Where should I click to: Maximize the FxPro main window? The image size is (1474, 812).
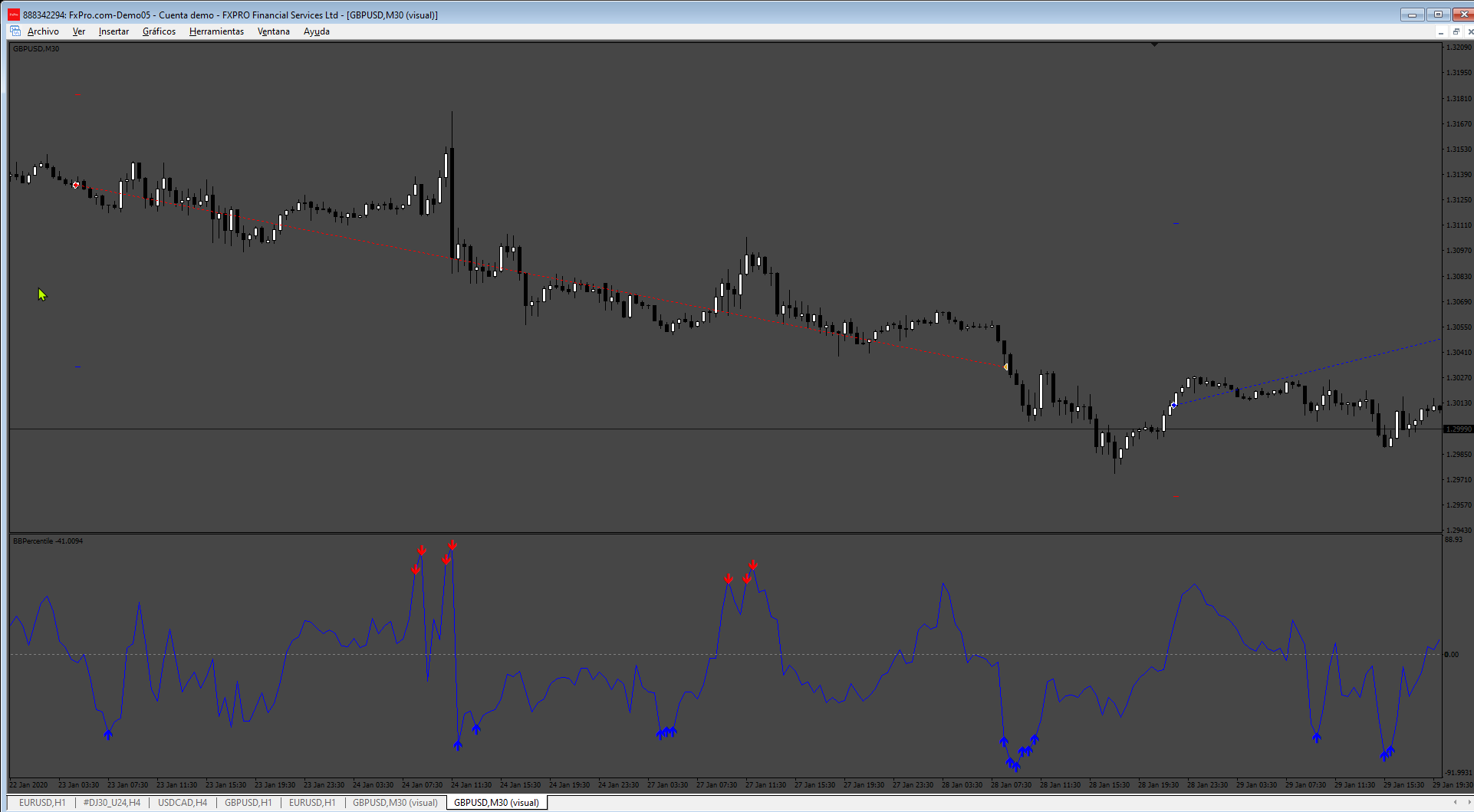pos(1439,15)
